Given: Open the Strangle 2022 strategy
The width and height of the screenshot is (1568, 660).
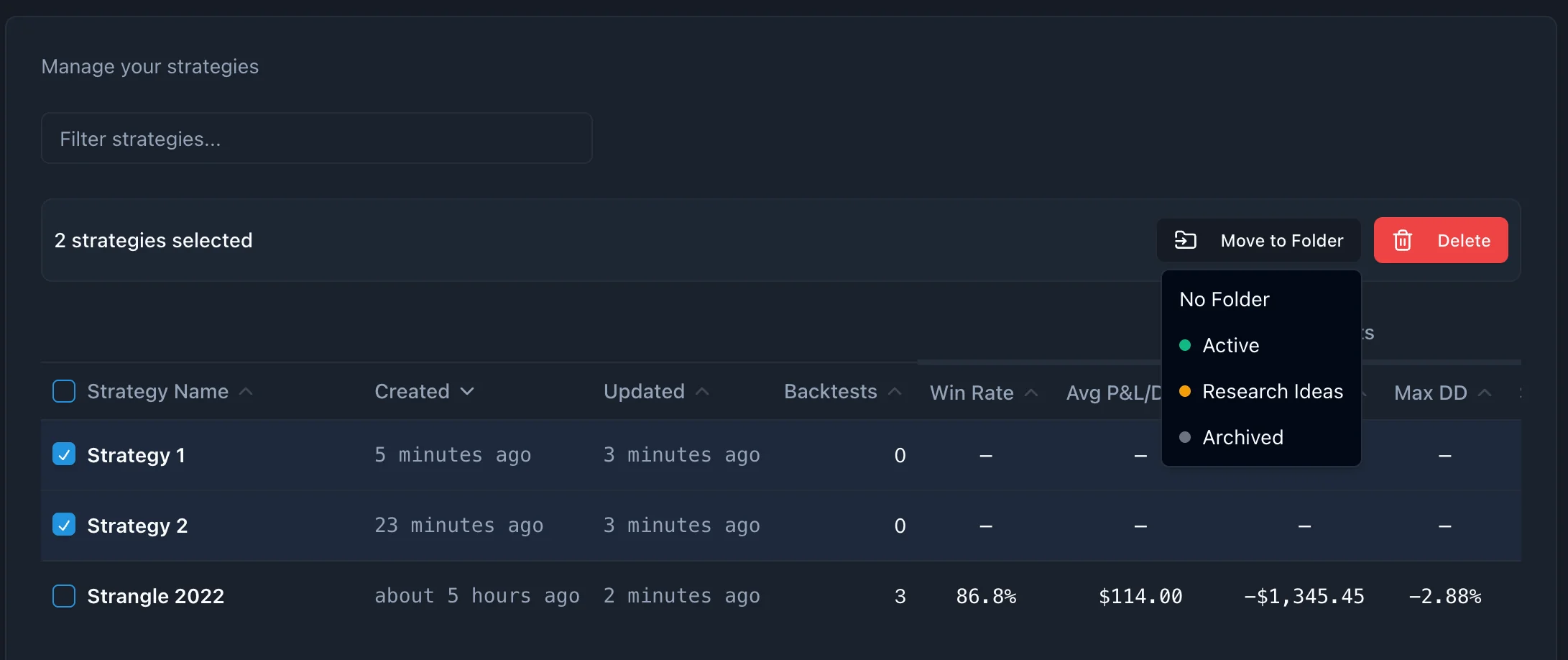Looking at the screenshot, I should click(155, 596).
